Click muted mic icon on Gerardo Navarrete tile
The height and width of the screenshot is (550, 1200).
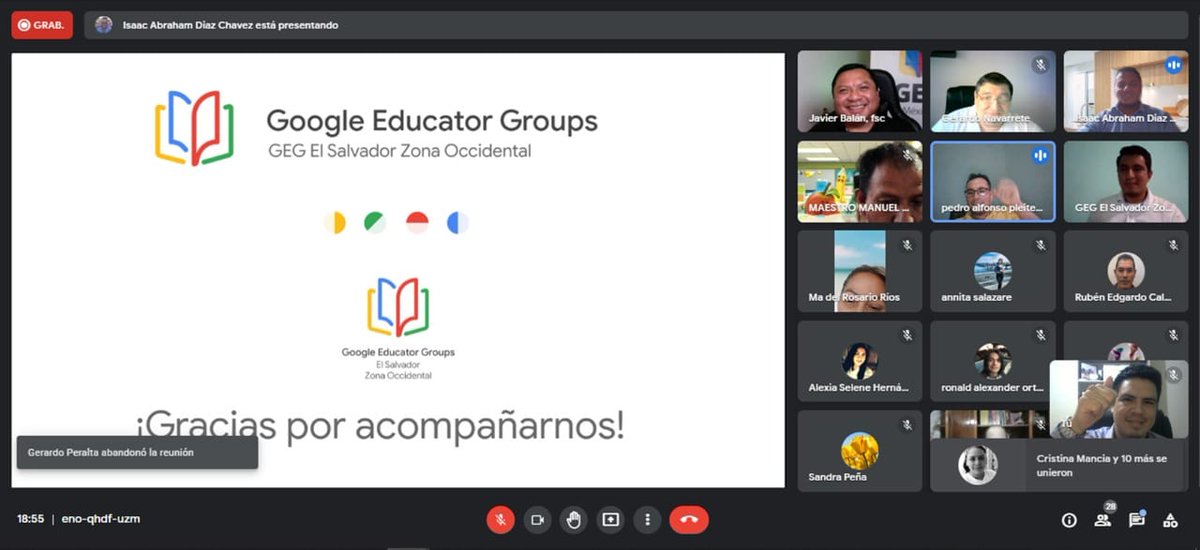click(x=1040, y=65)
